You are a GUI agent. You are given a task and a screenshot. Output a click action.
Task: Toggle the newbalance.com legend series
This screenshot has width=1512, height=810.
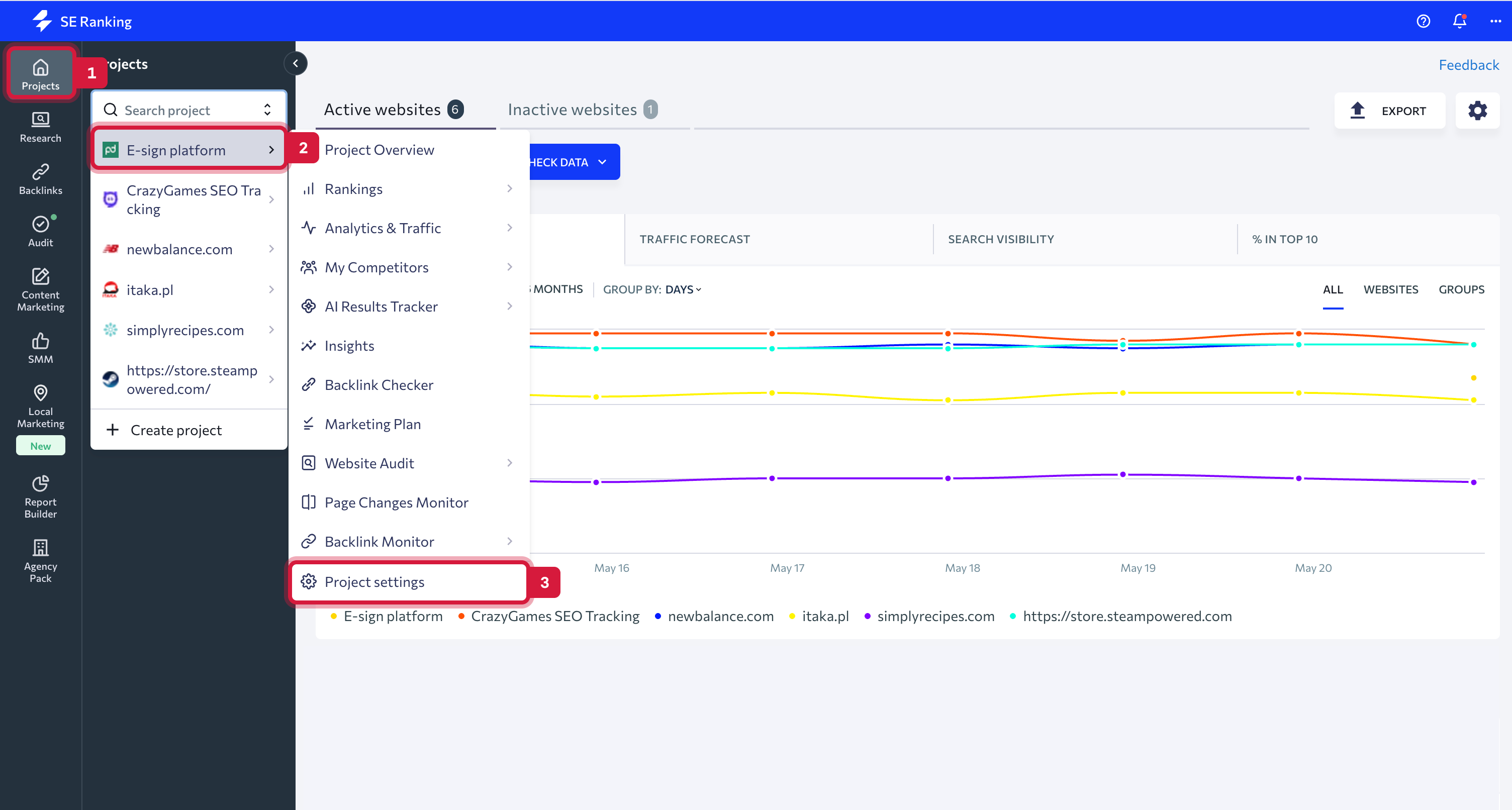(720, 617)
